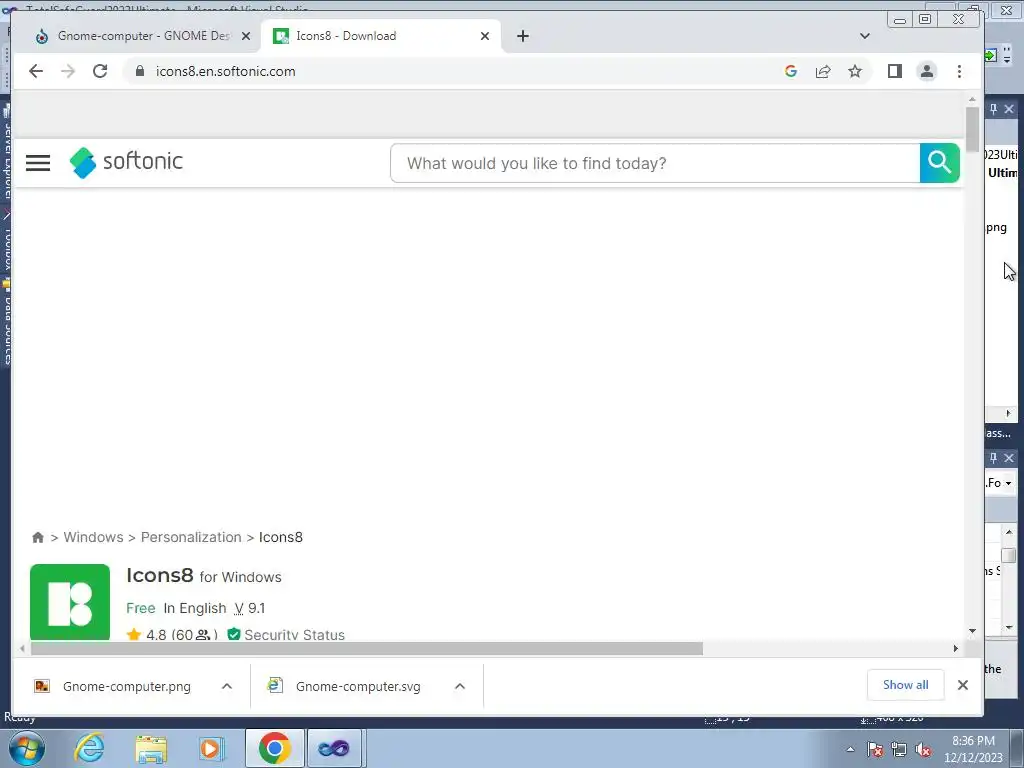Open the Chrome side panel
This screenshot has height=768, width=1024.
pos(895,71)
